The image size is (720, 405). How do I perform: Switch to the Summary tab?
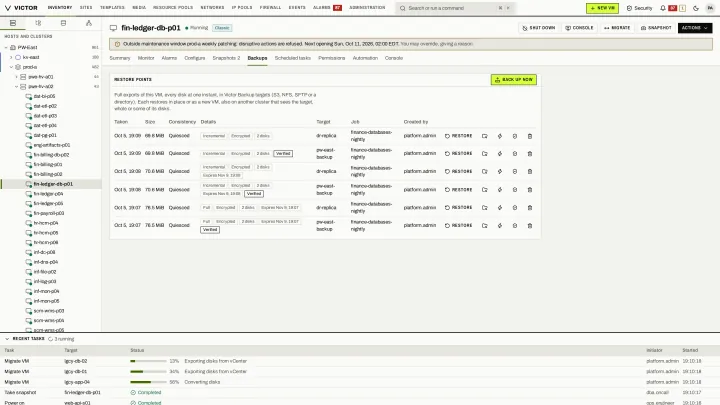[x=120, y=58]
